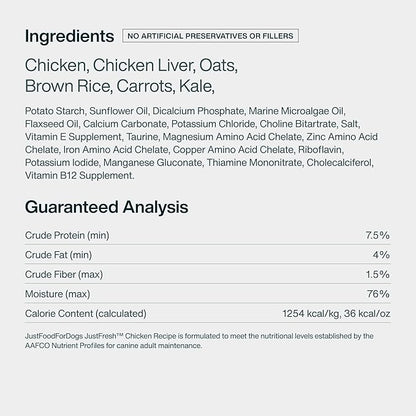Click the 4% crude fat value
The width and height of the screenshot is (416, 416).
click(381, 255)
